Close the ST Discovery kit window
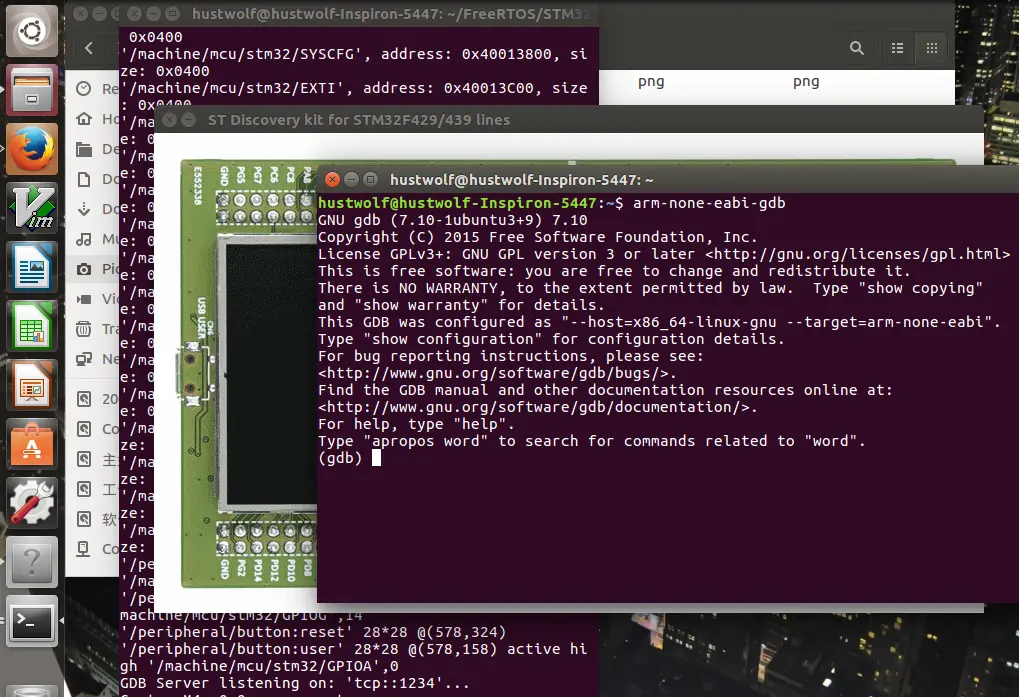This screenshot has width=1019, height=697. tap(169, 120)
